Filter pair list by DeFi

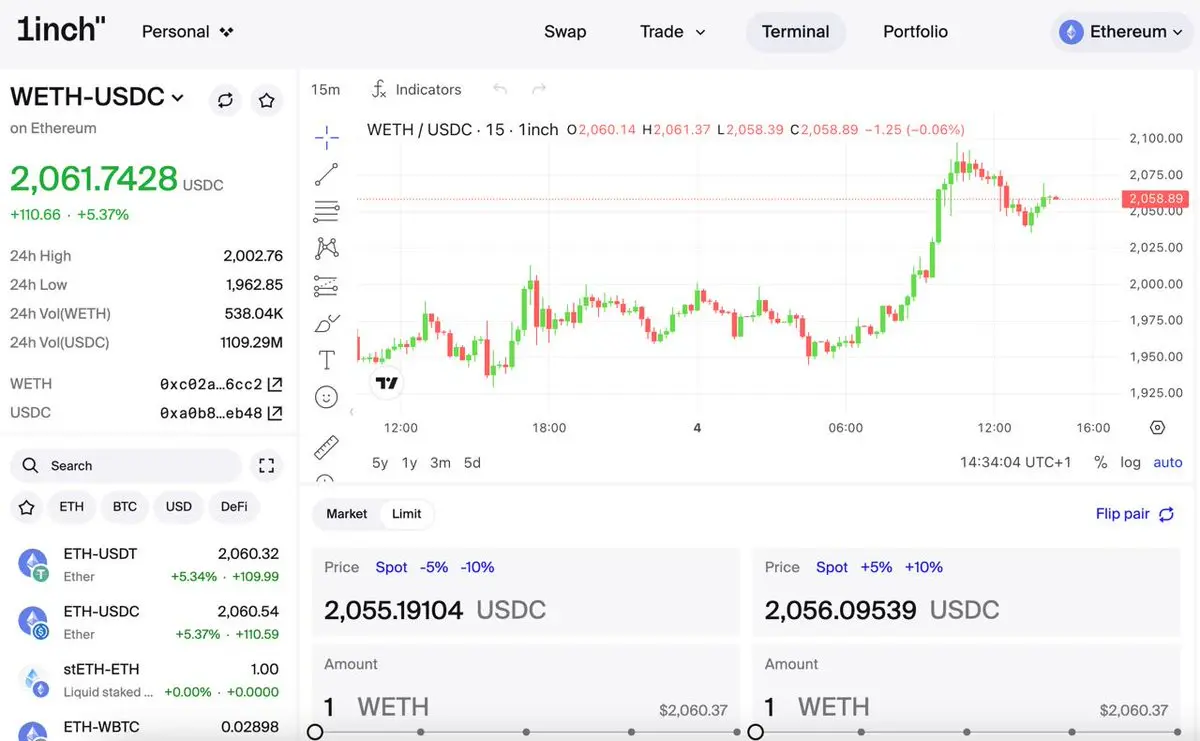[x=234, y=507]
